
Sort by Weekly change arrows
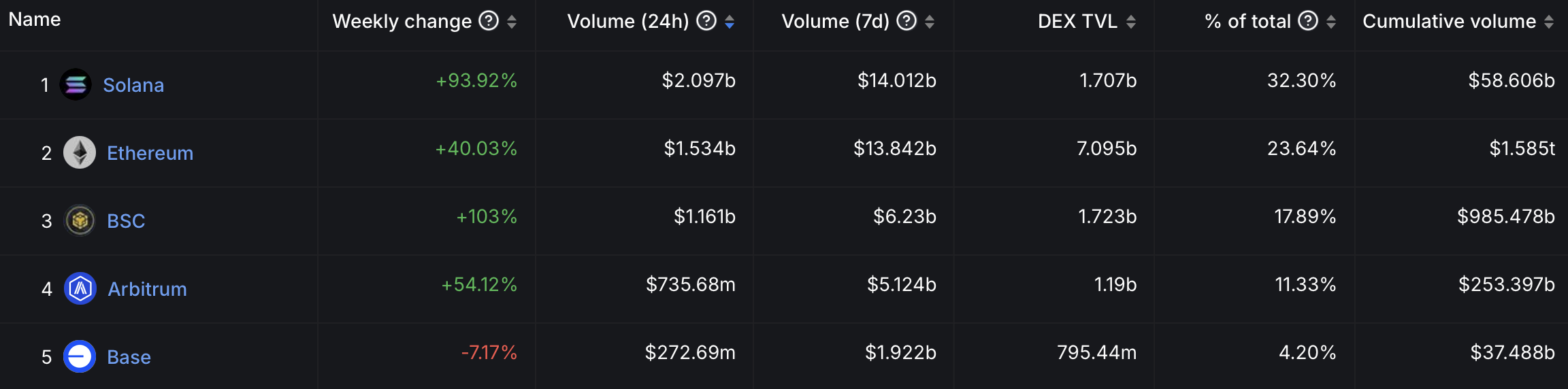tap(512, 22)
